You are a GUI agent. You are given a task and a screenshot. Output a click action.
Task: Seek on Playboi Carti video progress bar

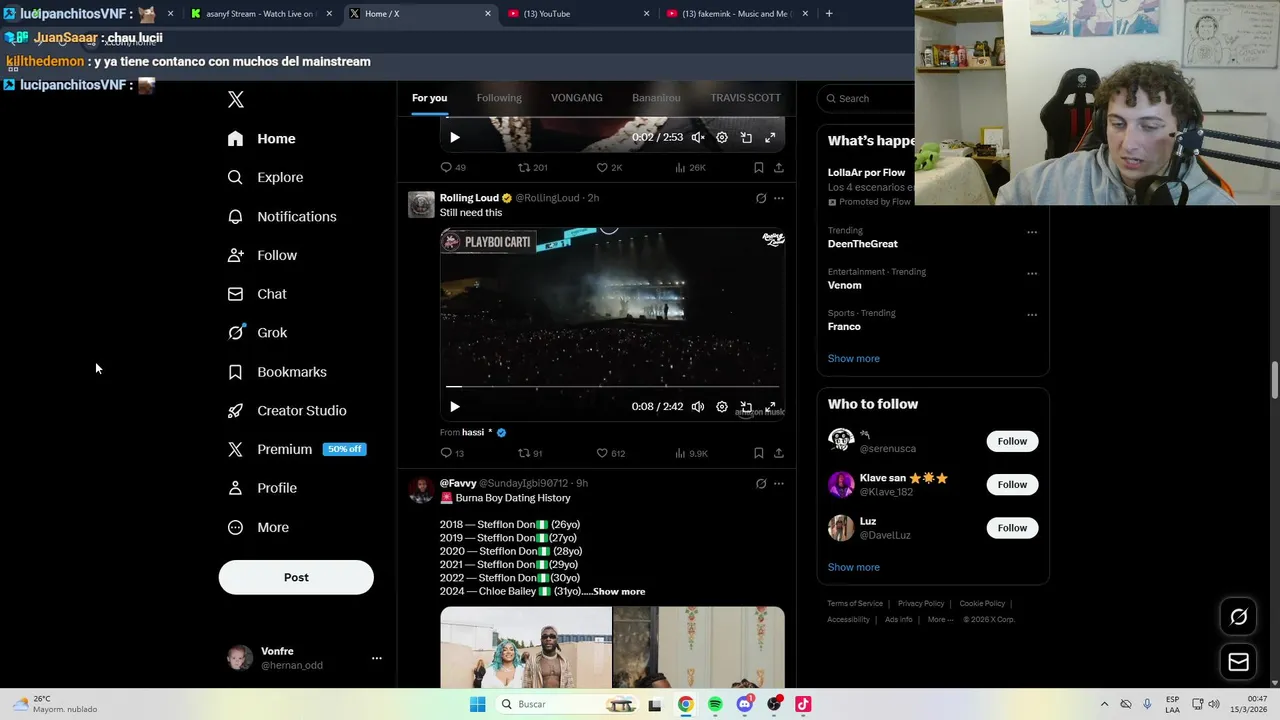612,386
